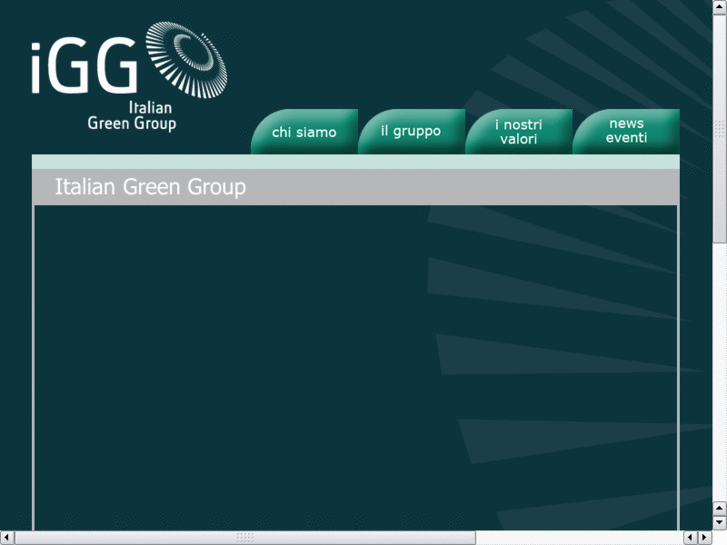The width and height of the screenshot is (727, 545).
Task: Click the horizontal scrollbar left arrow at far left
Action: [x=7, y=538]
